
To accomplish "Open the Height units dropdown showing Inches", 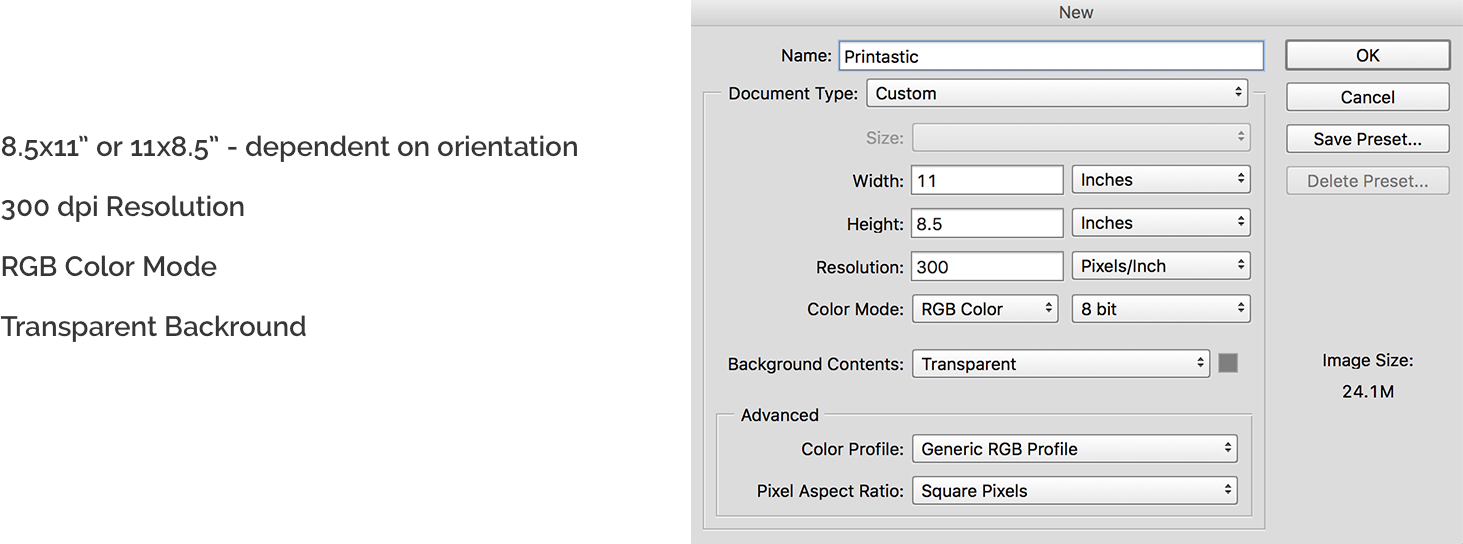I will 1161,223.
